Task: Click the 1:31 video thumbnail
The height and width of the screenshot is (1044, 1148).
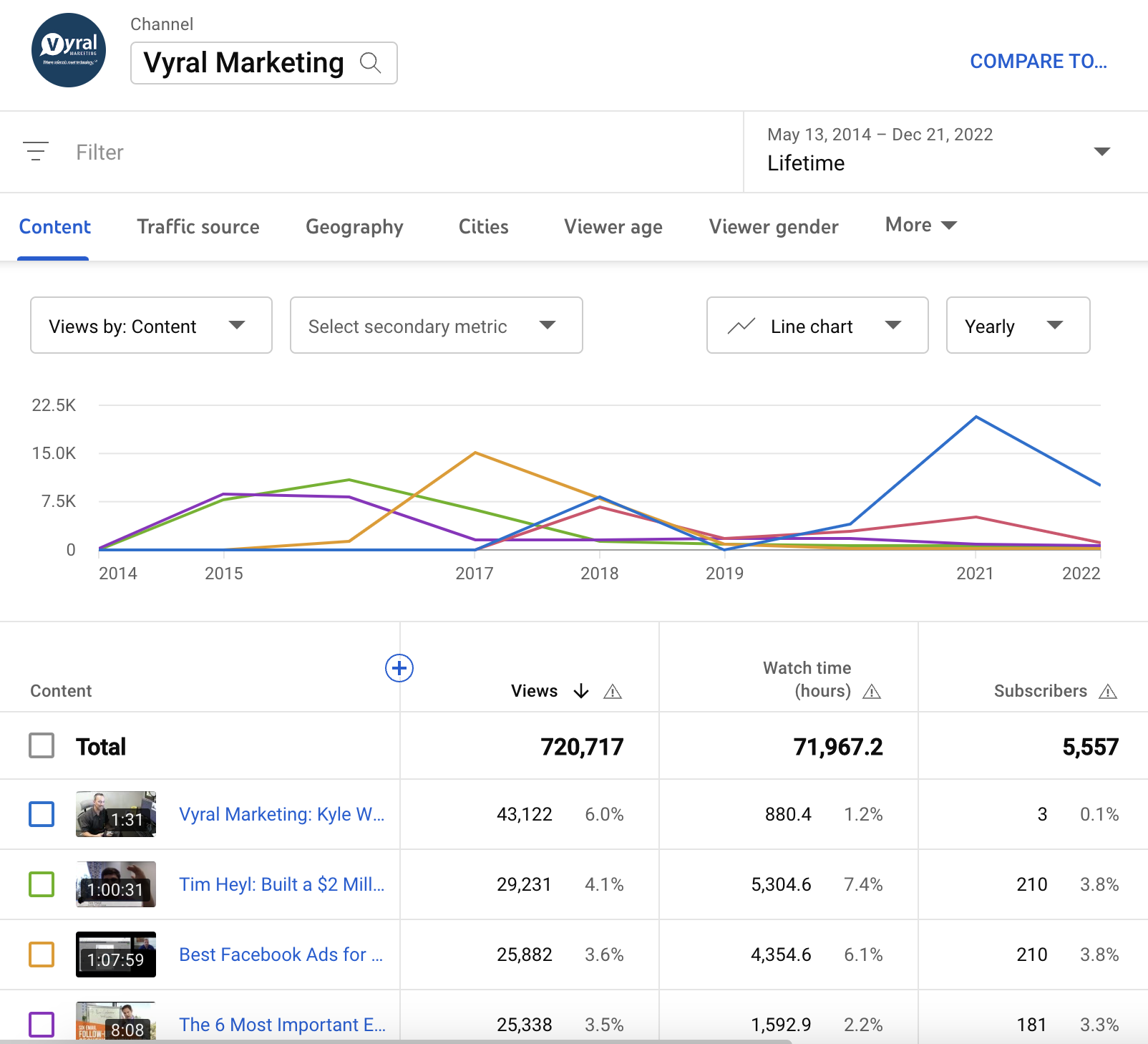Action: coord(116,814)
